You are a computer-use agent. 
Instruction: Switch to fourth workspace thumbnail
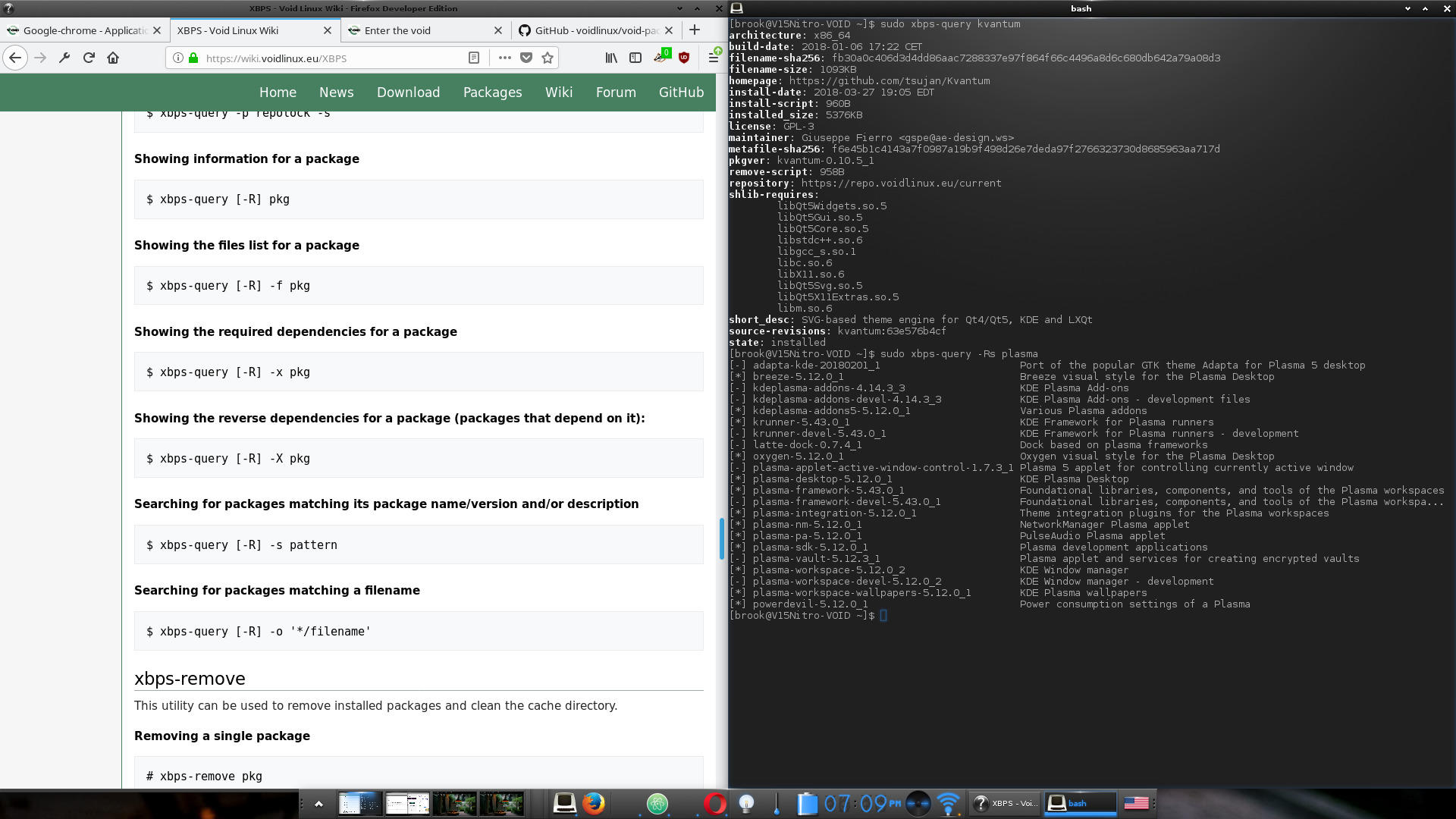(x=501, y=803)
